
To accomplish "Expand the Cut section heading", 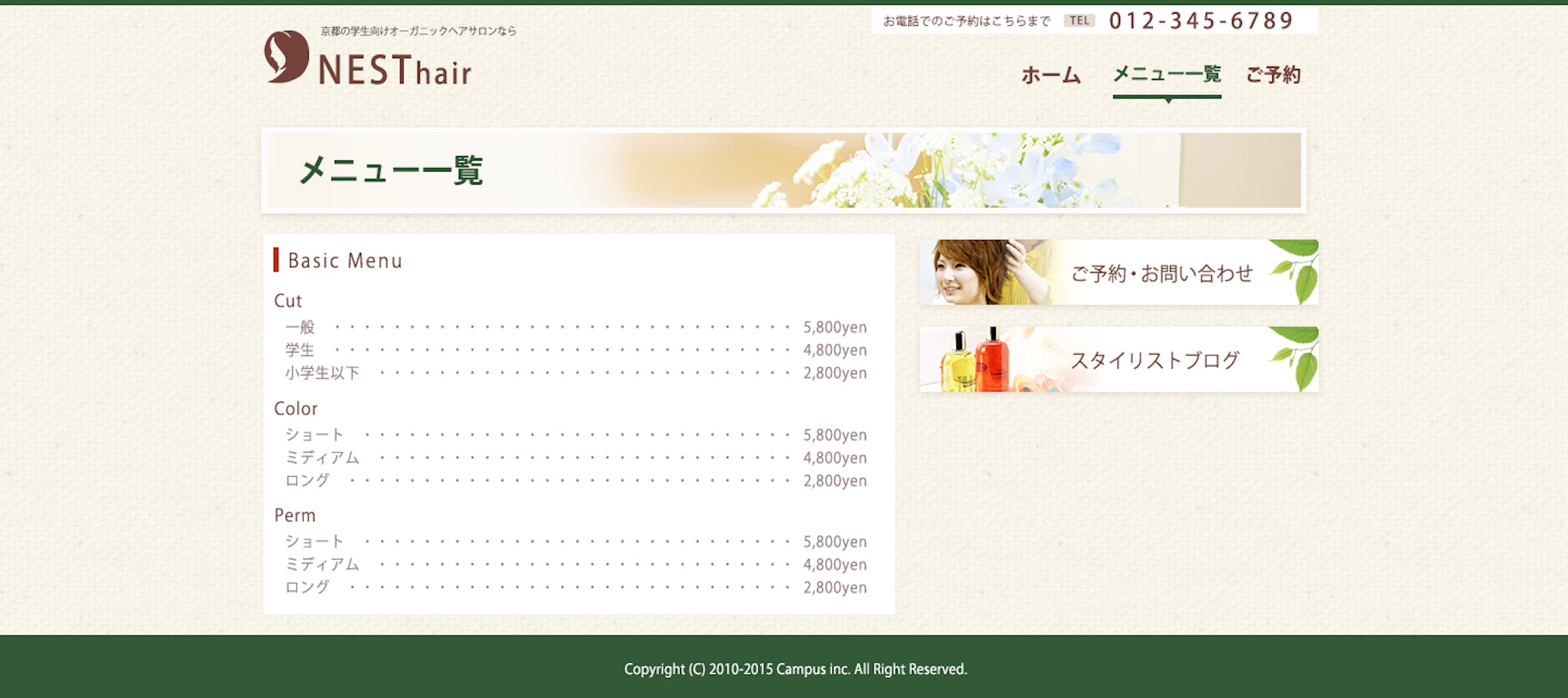I will pyautogui.click(x=287, y=301).
